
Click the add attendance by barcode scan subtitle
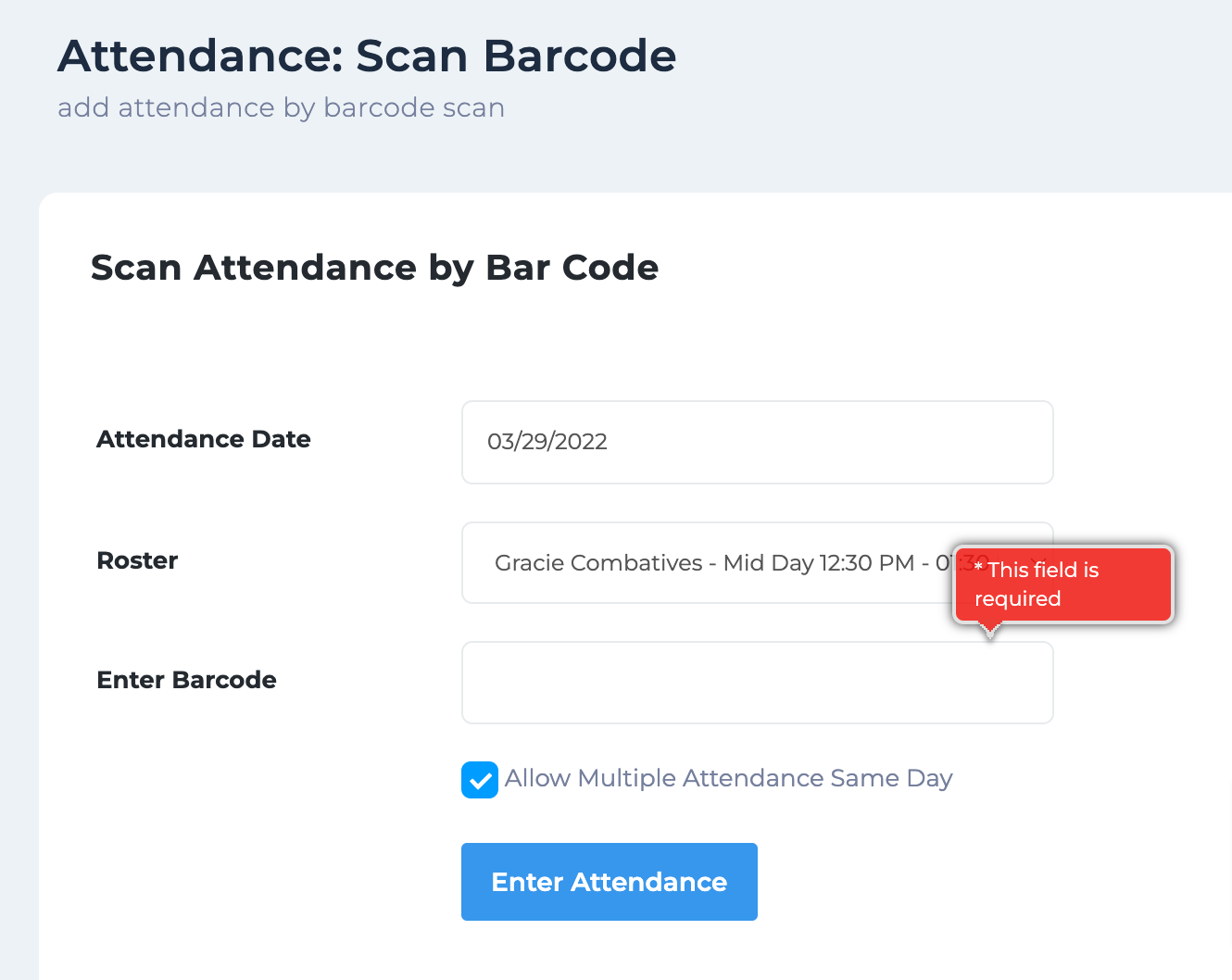click(x=281, y=107)
